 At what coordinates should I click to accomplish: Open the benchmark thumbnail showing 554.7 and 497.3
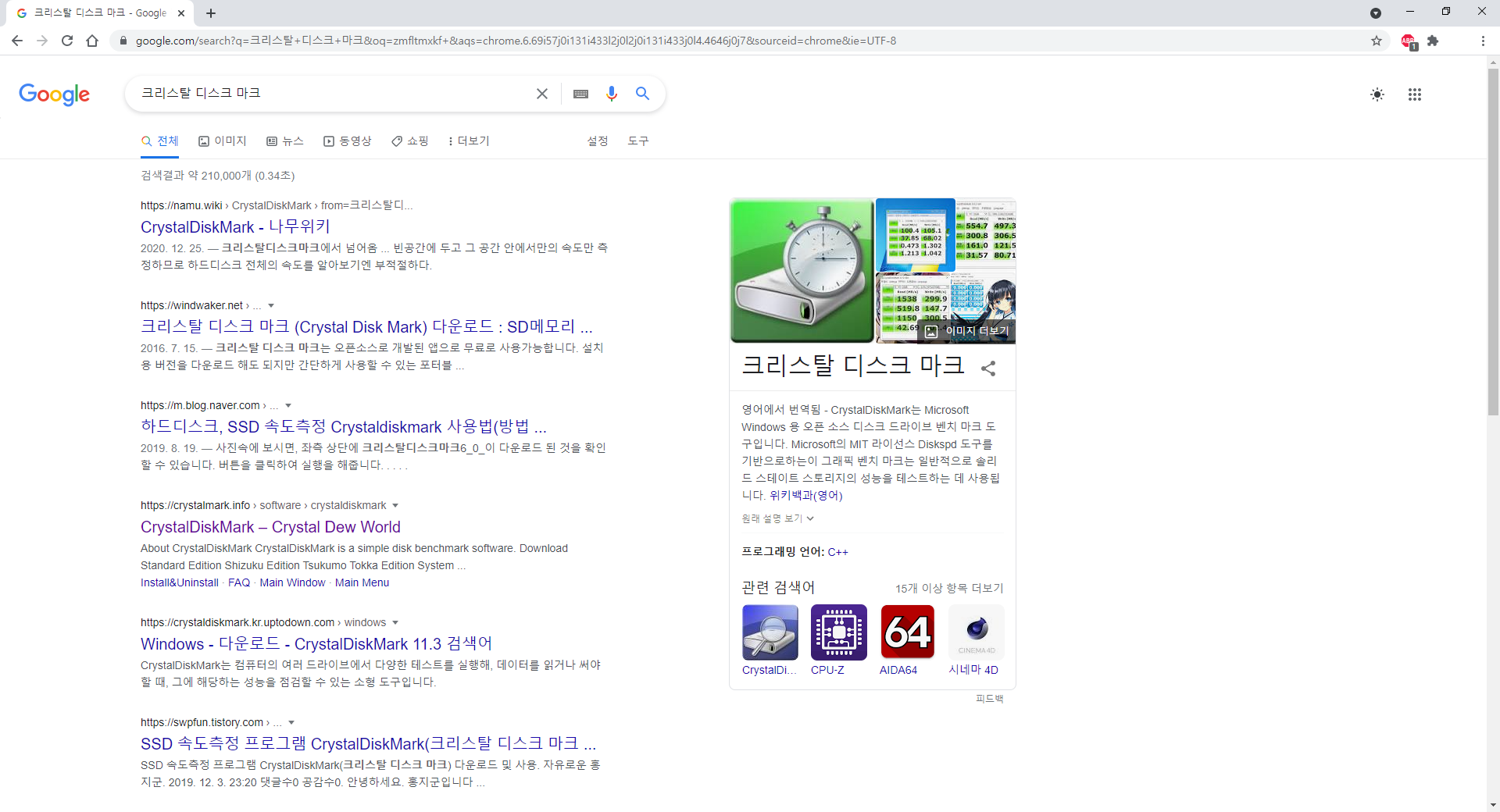(986, 234)
